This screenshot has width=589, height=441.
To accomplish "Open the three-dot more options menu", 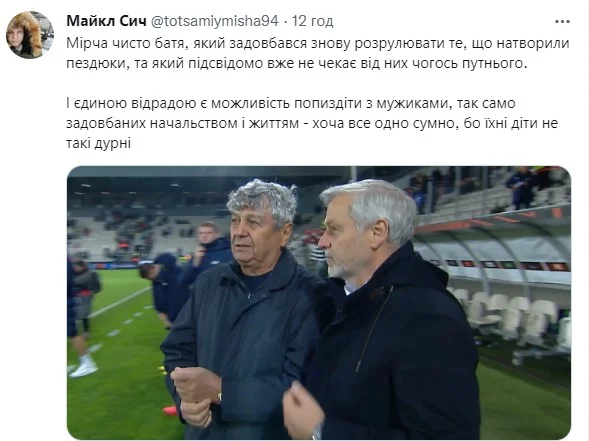I will 562,22.
